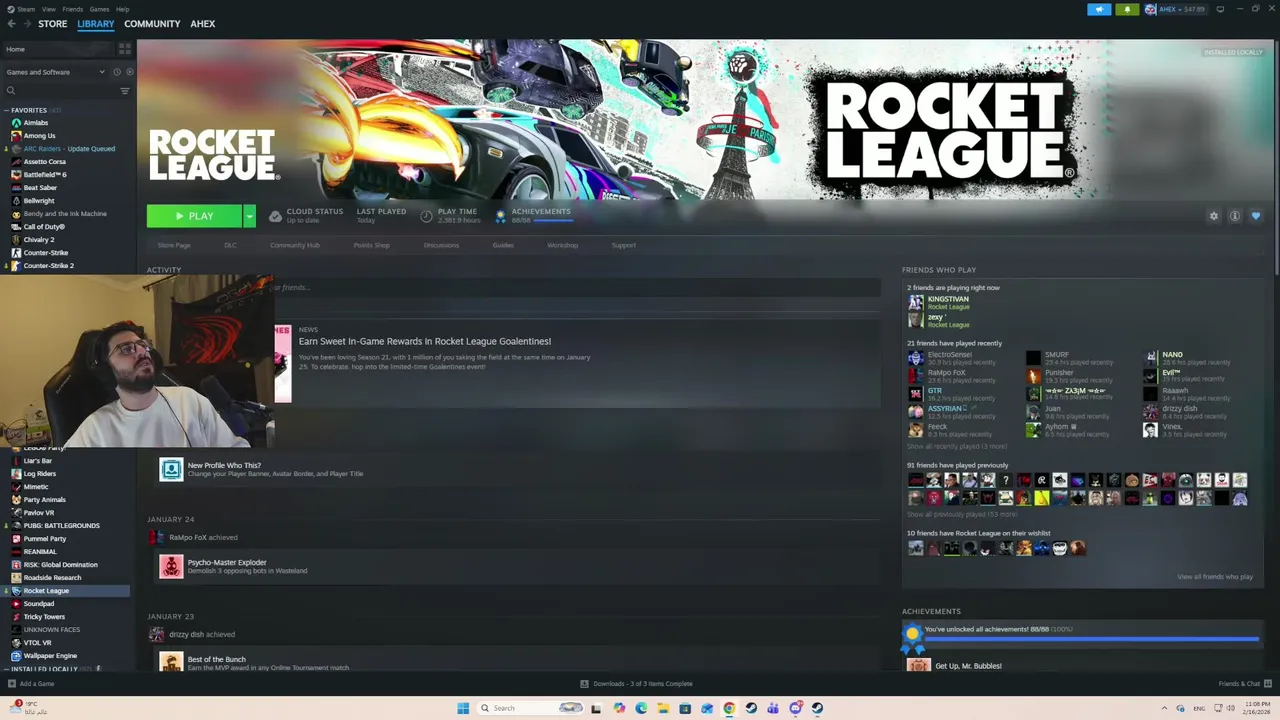The height and width of the screenshot is (720, 1280).
Task: Show all recently played friends
Action: [x=957, y=446]
